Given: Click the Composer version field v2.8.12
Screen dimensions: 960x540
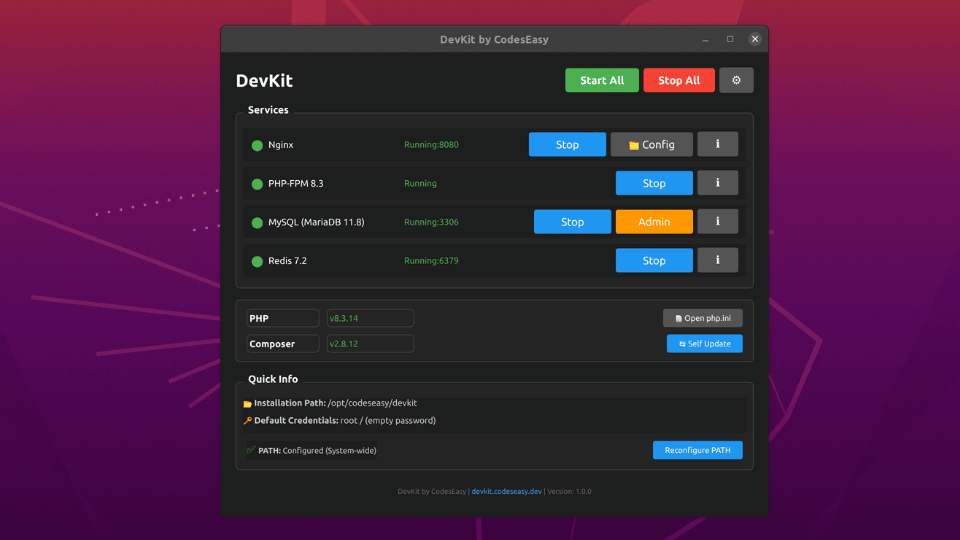Looking at the screenshot, I should click(x=370, y=343).
